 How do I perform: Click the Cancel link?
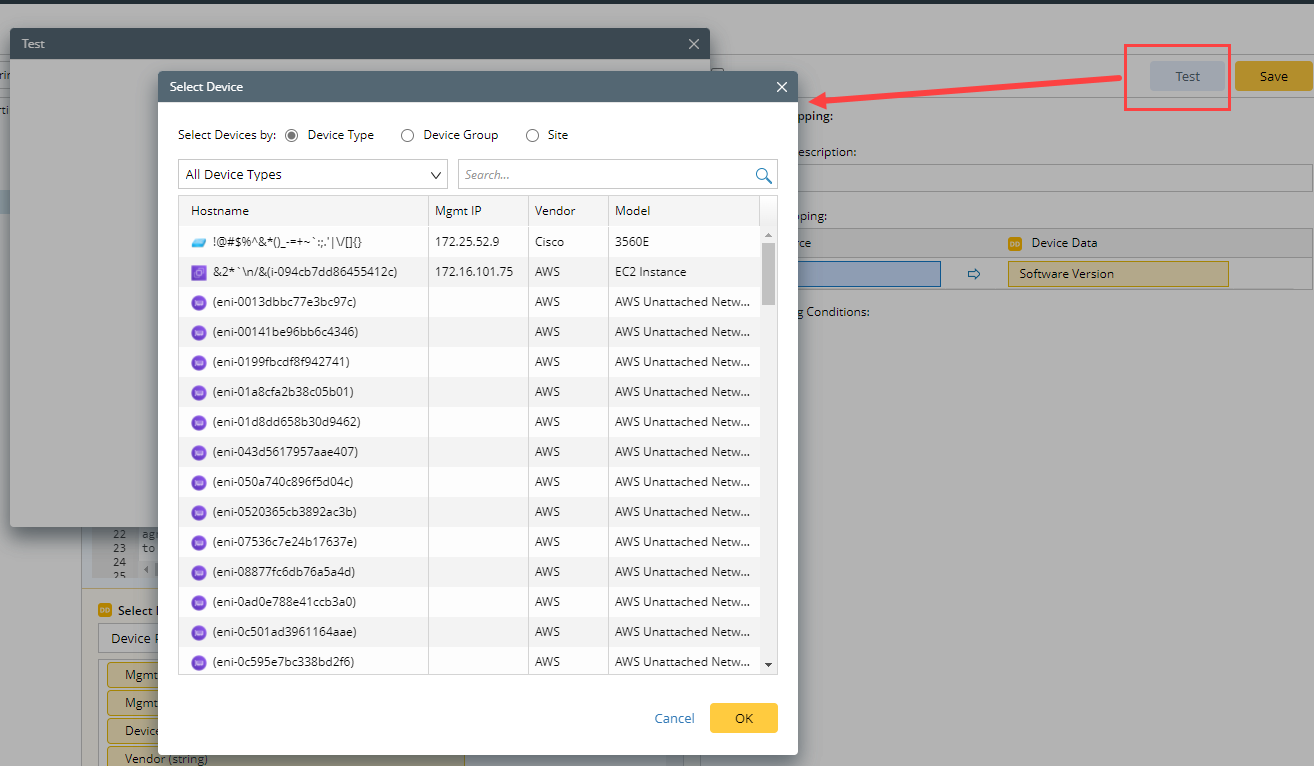[674, 718]
